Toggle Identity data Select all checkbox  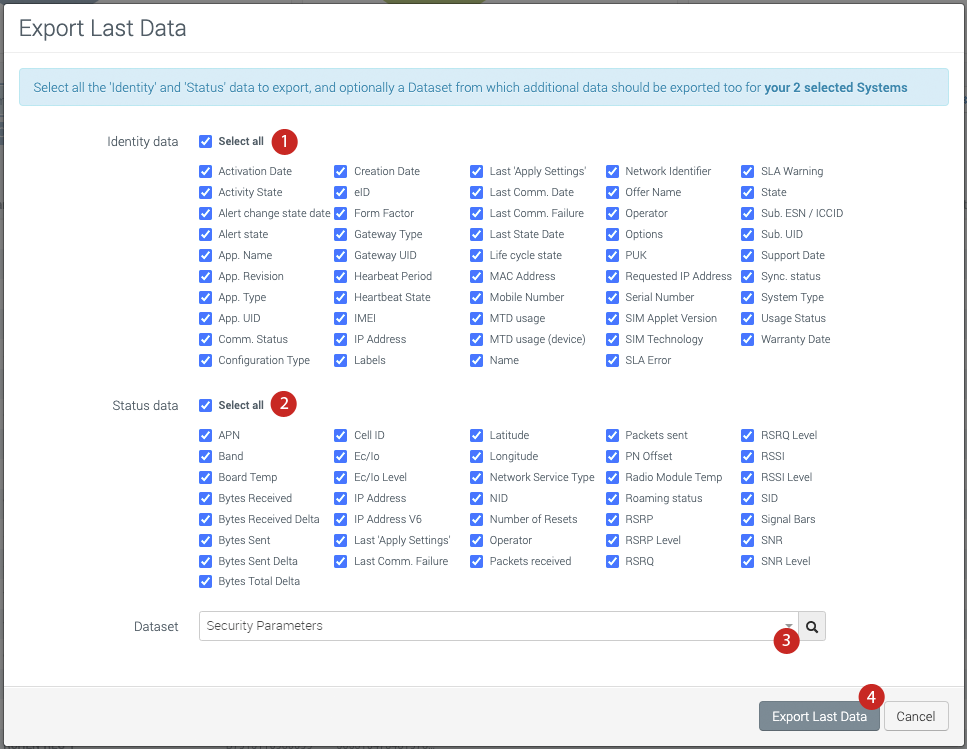[206, 142]
